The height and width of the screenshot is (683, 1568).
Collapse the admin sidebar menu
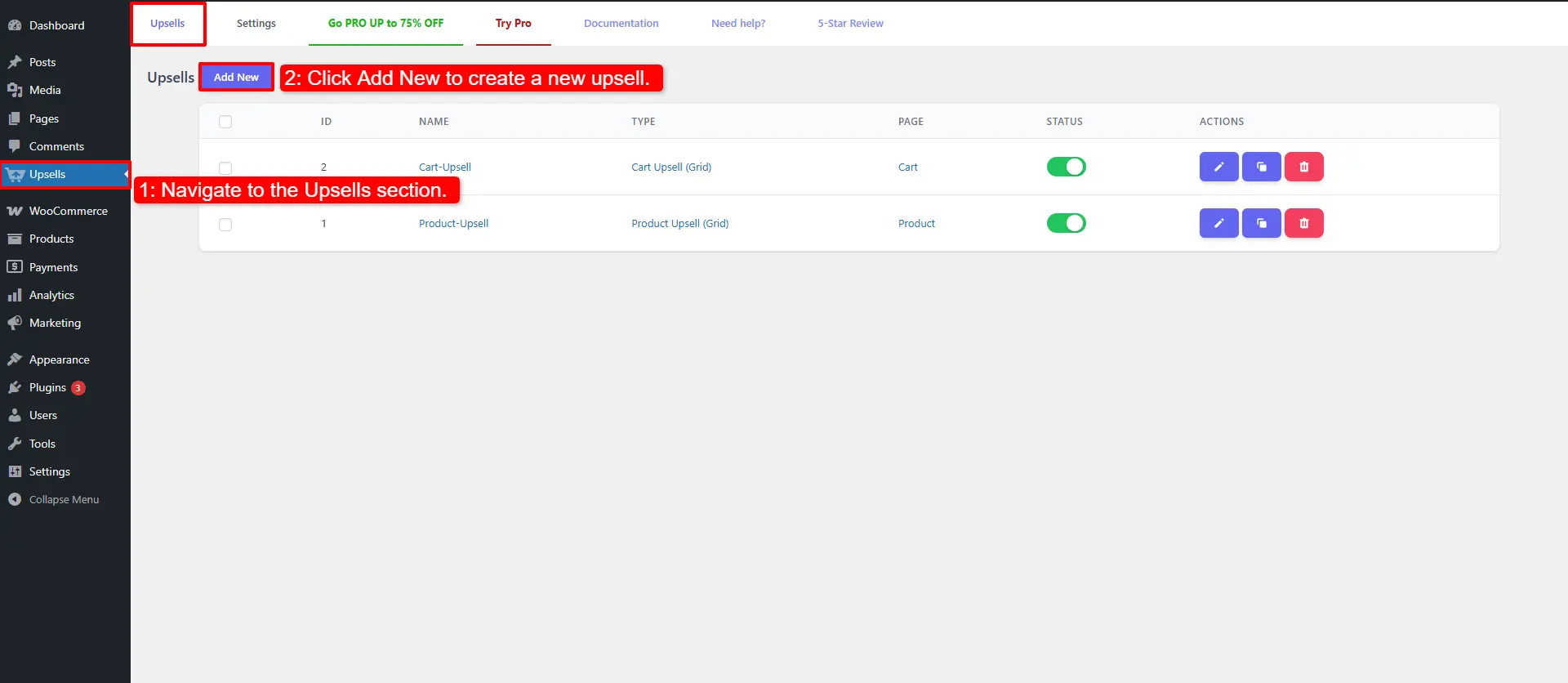64,499
